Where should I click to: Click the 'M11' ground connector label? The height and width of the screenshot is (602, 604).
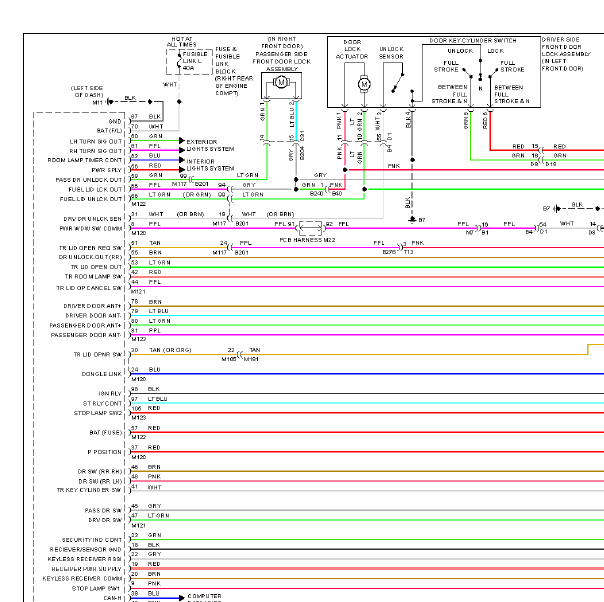[97, 102]
